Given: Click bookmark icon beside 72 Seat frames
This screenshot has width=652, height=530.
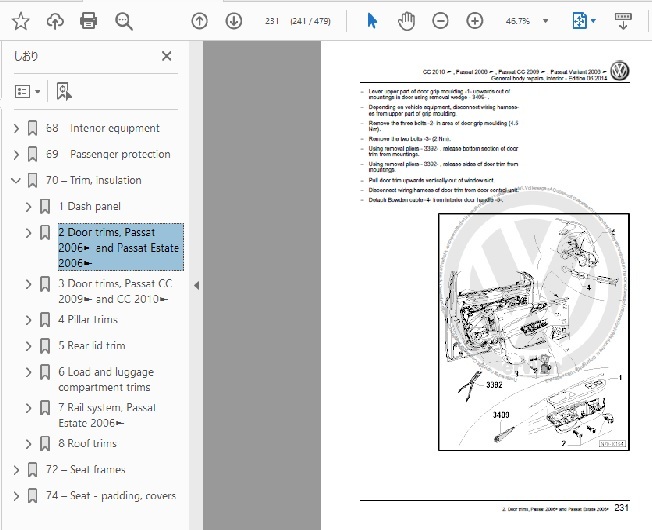Looking at the screenshot, I should 32,470.
